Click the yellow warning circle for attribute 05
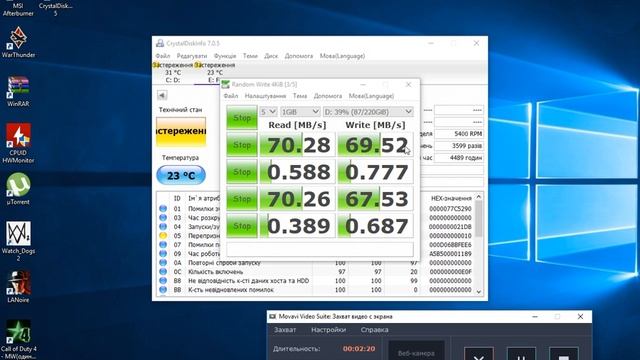Image resolution: width=640 pixels, height=360 pixels. tap(163, 236)
